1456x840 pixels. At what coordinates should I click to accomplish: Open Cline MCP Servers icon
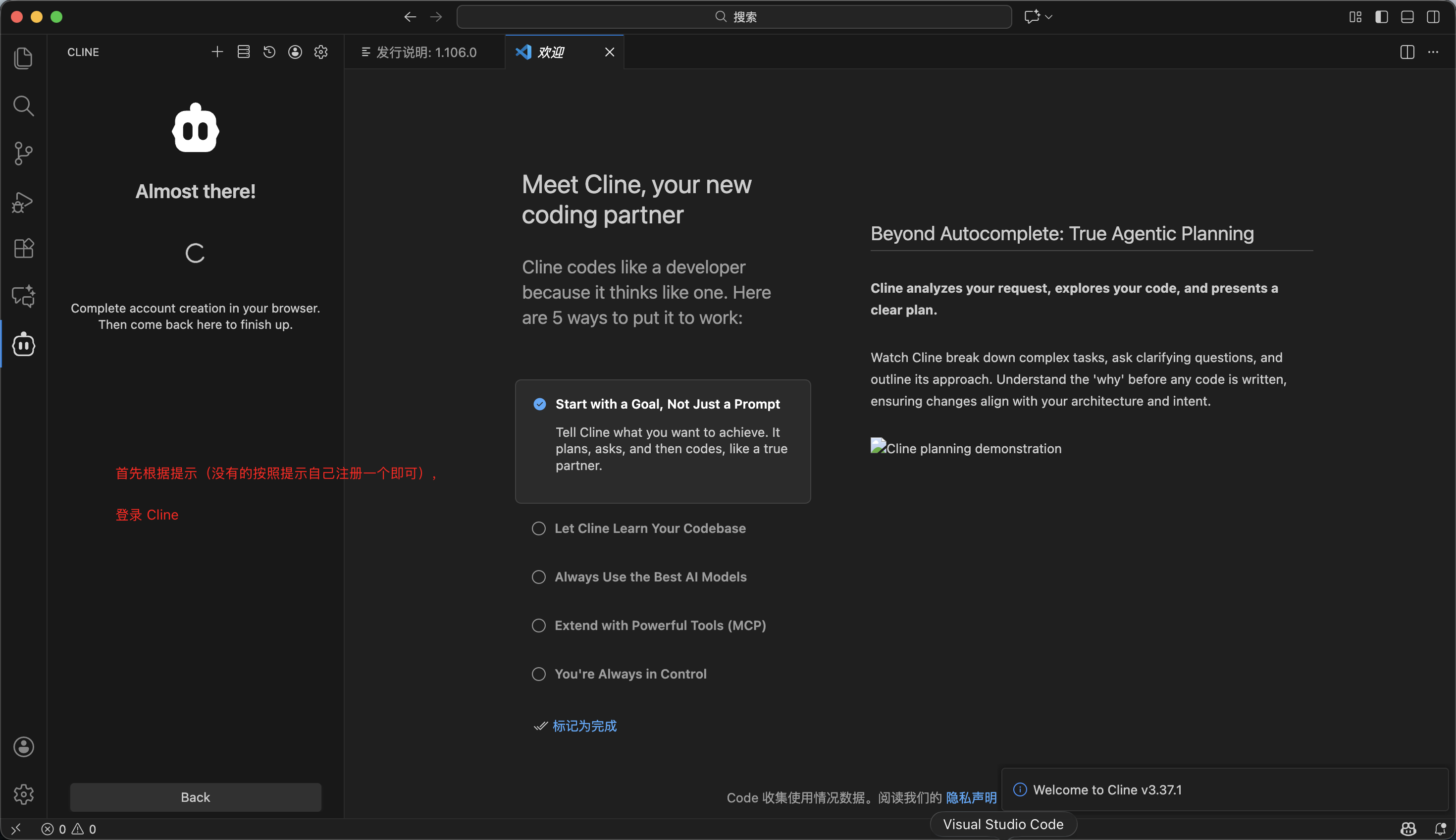coord(244,52)
